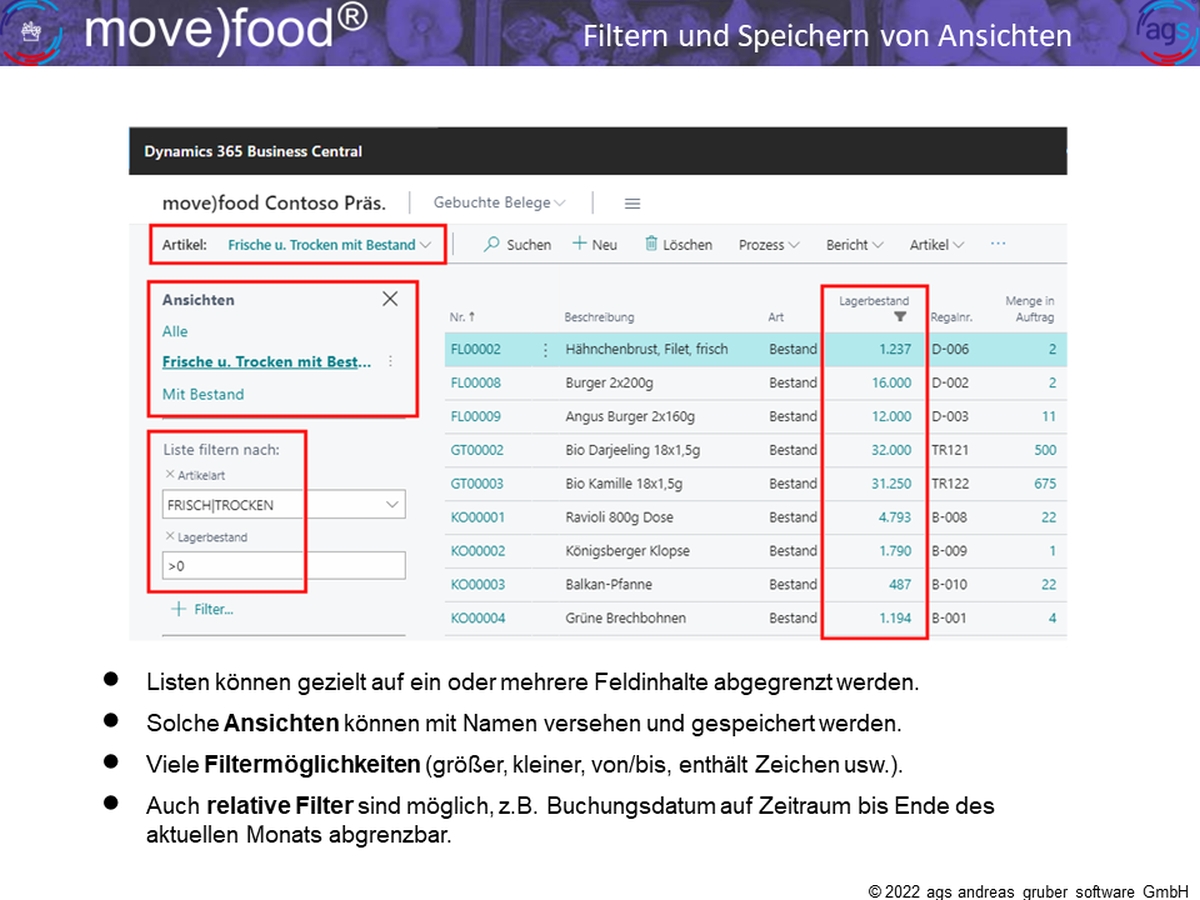Click the filter funnel under Lagerbestand
The image size is (1200, 900).
click(x=900, y=316)
